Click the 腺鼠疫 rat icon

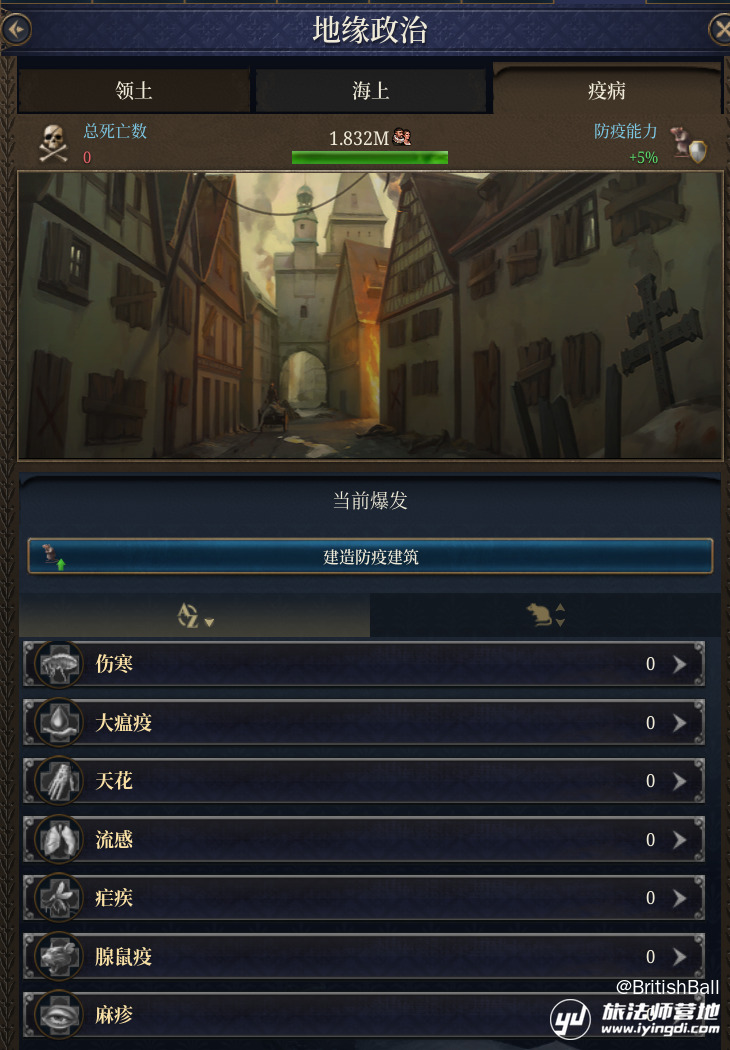click(x=59, y=956)
